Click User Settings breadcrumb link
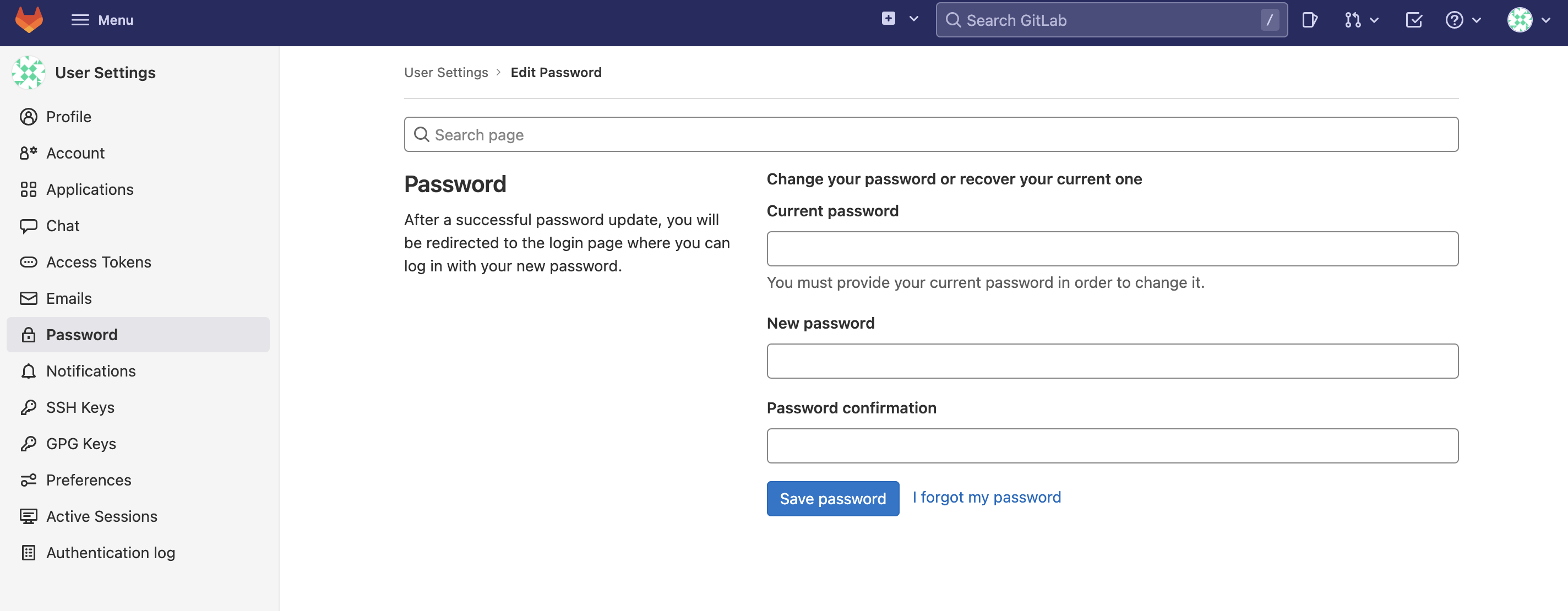The image size is (1568, 611). pyautogui.click(x=446, y=73)
